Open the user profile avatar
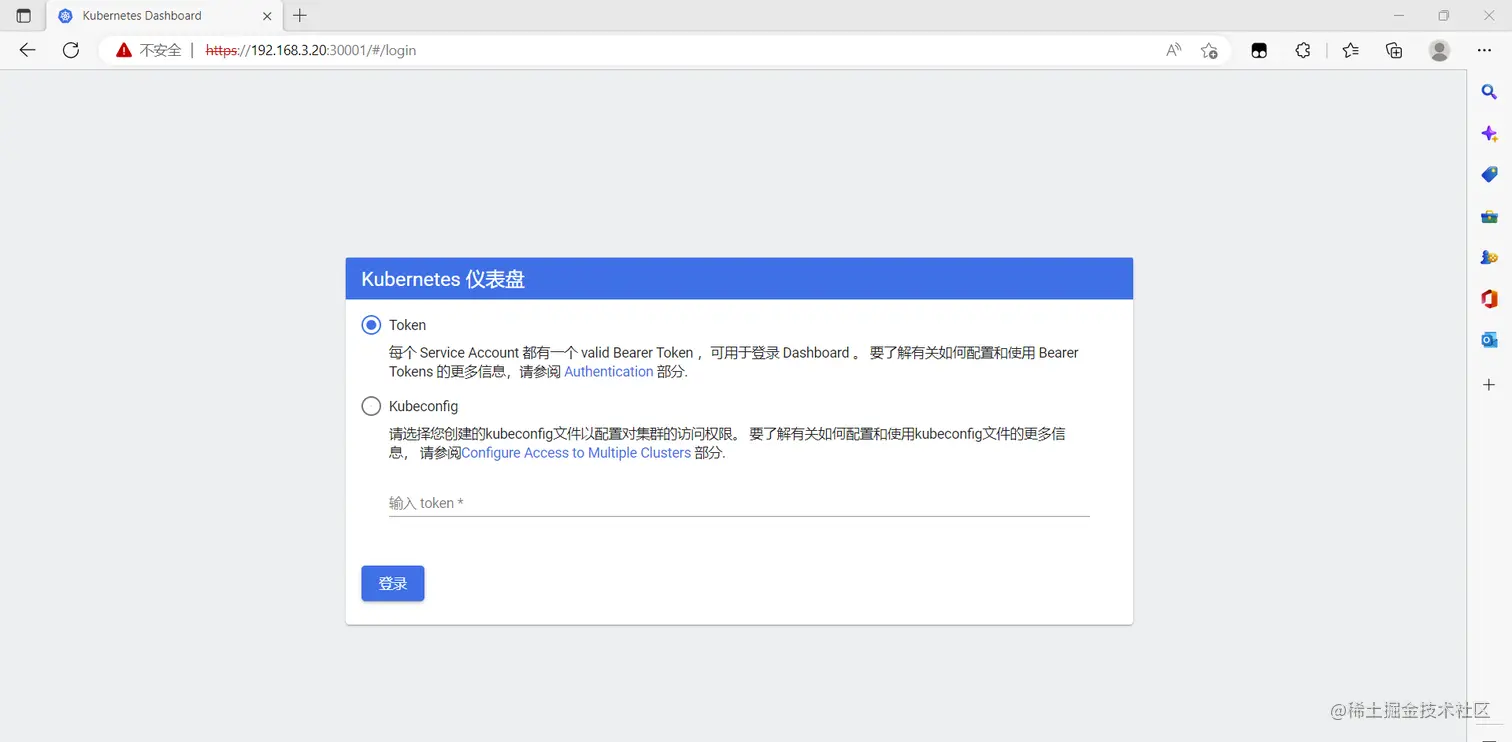The image size is (1512, 742). click(x=1439, y=50)
